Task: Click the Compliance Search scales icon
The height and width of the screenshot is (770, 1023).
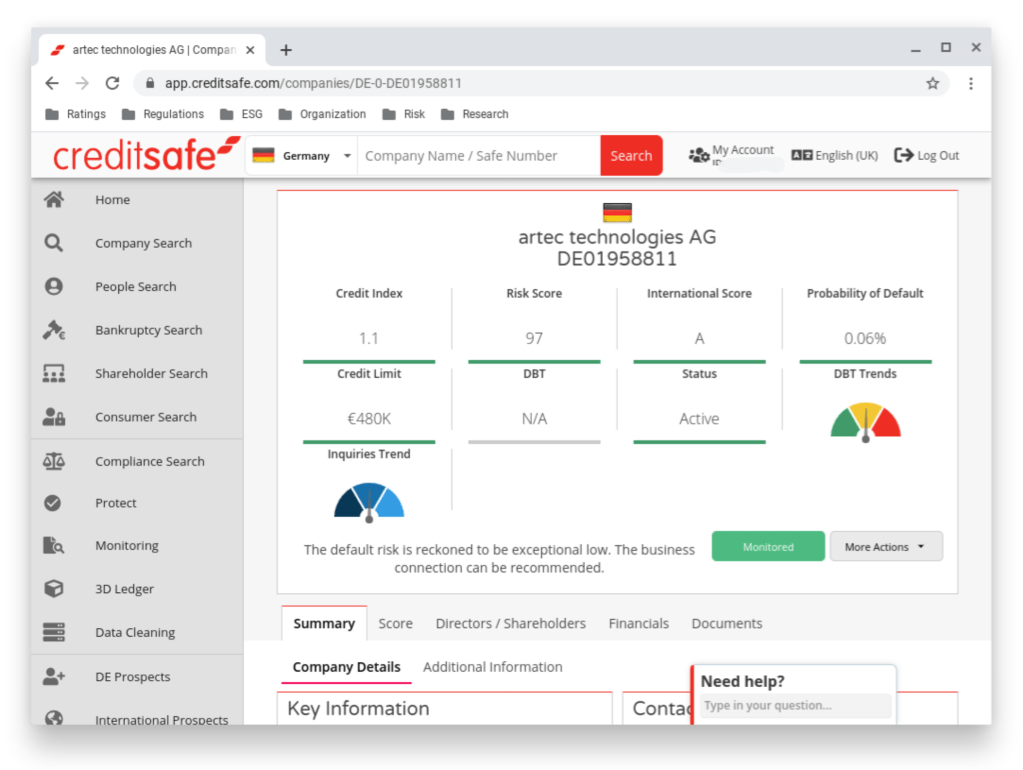Action: [x=54, y=461]
